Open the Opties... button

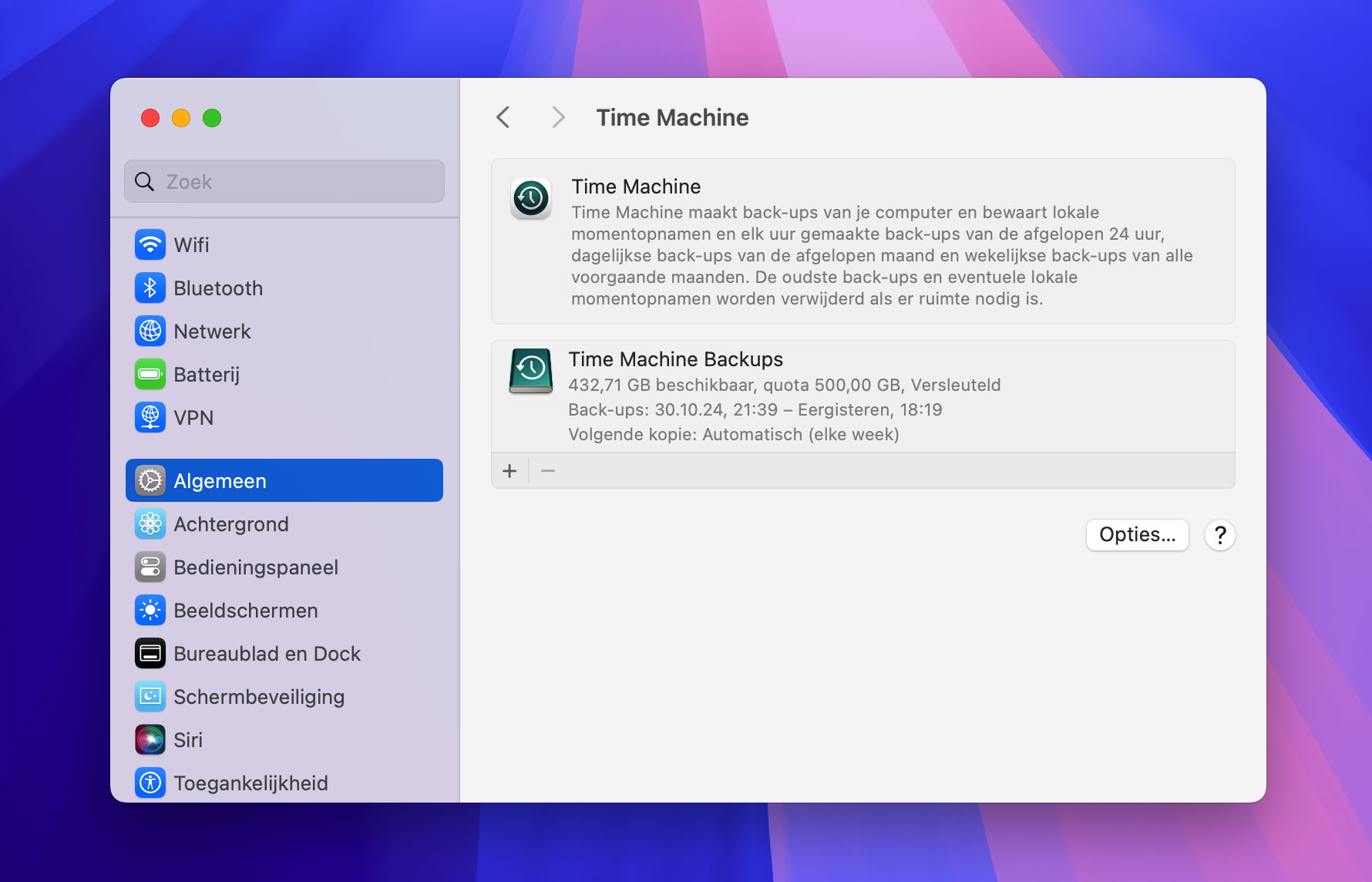(x=1138, y=535)
